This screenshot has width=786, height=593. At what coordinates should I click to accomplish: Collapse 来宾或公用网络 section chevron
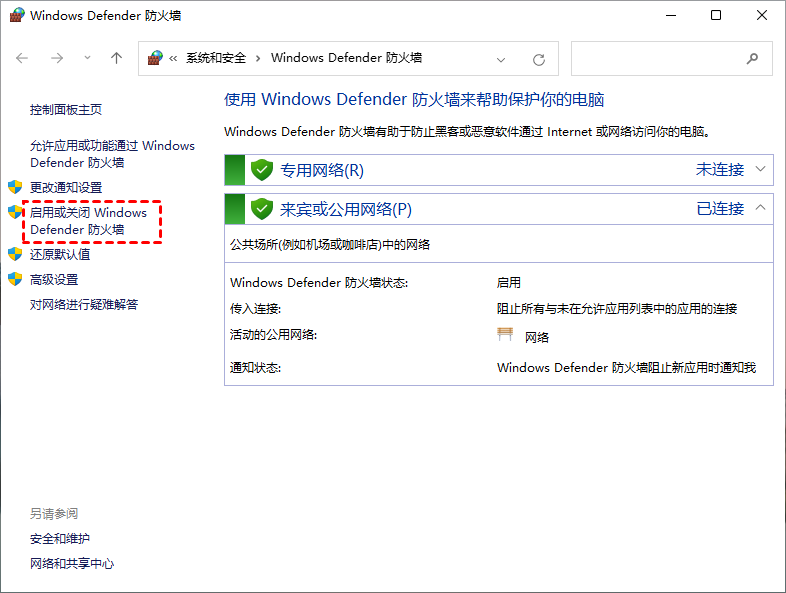tap(760, 207)
